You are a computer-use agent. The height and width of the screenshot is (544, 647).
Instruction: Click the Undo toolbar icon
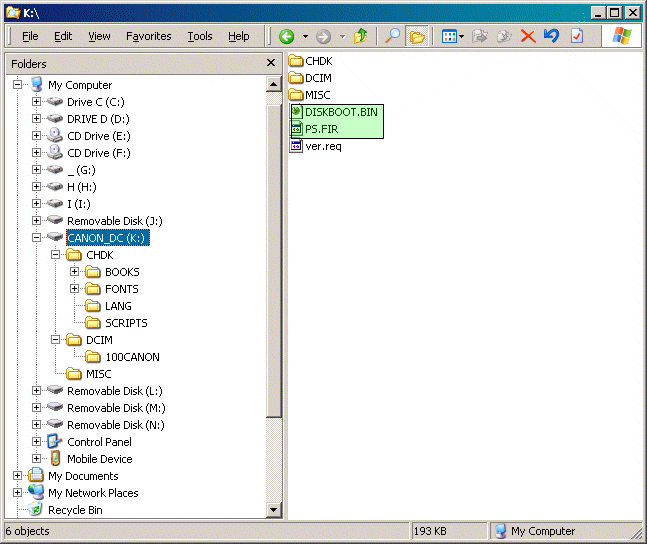click(x=551, y=36)
